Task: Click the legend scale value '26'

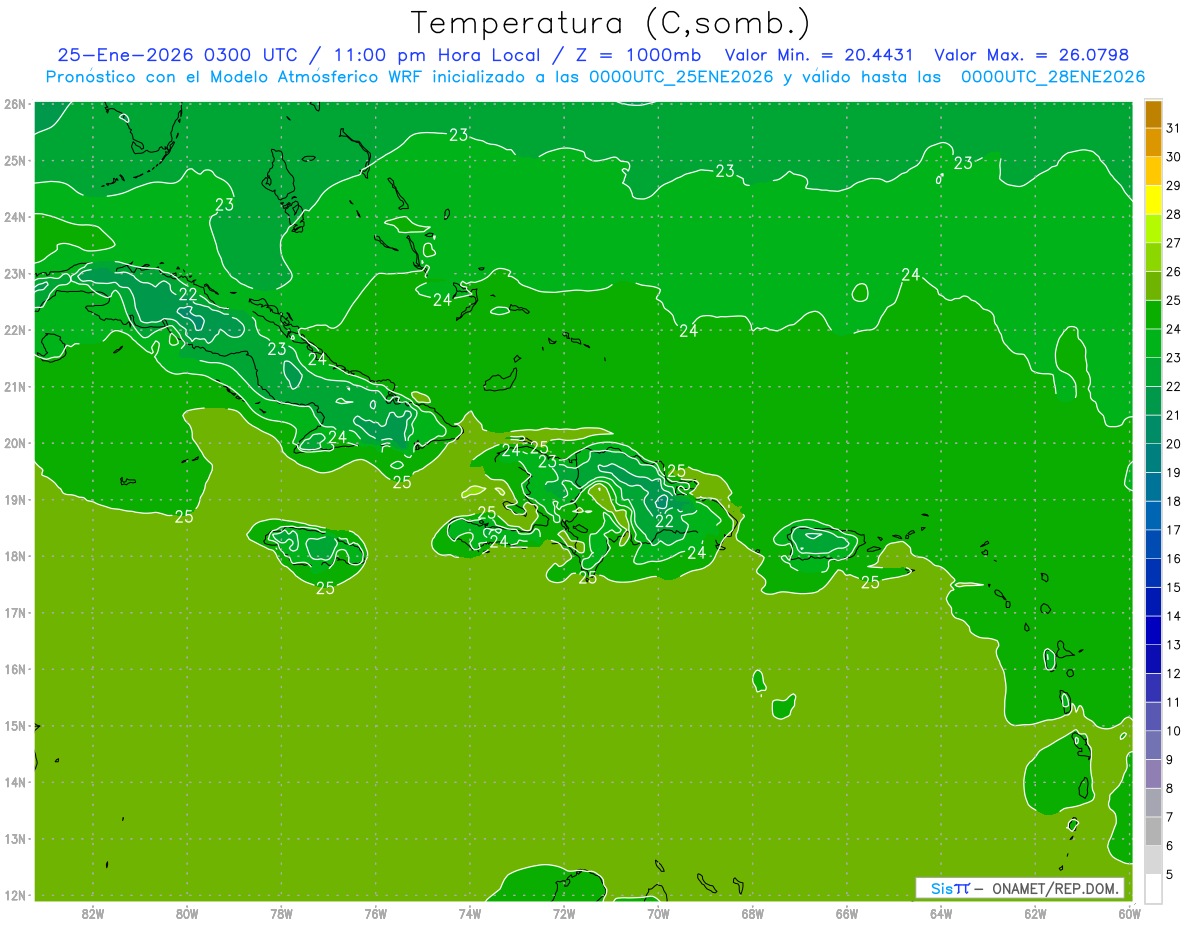Action: [x=1173, y=272]
